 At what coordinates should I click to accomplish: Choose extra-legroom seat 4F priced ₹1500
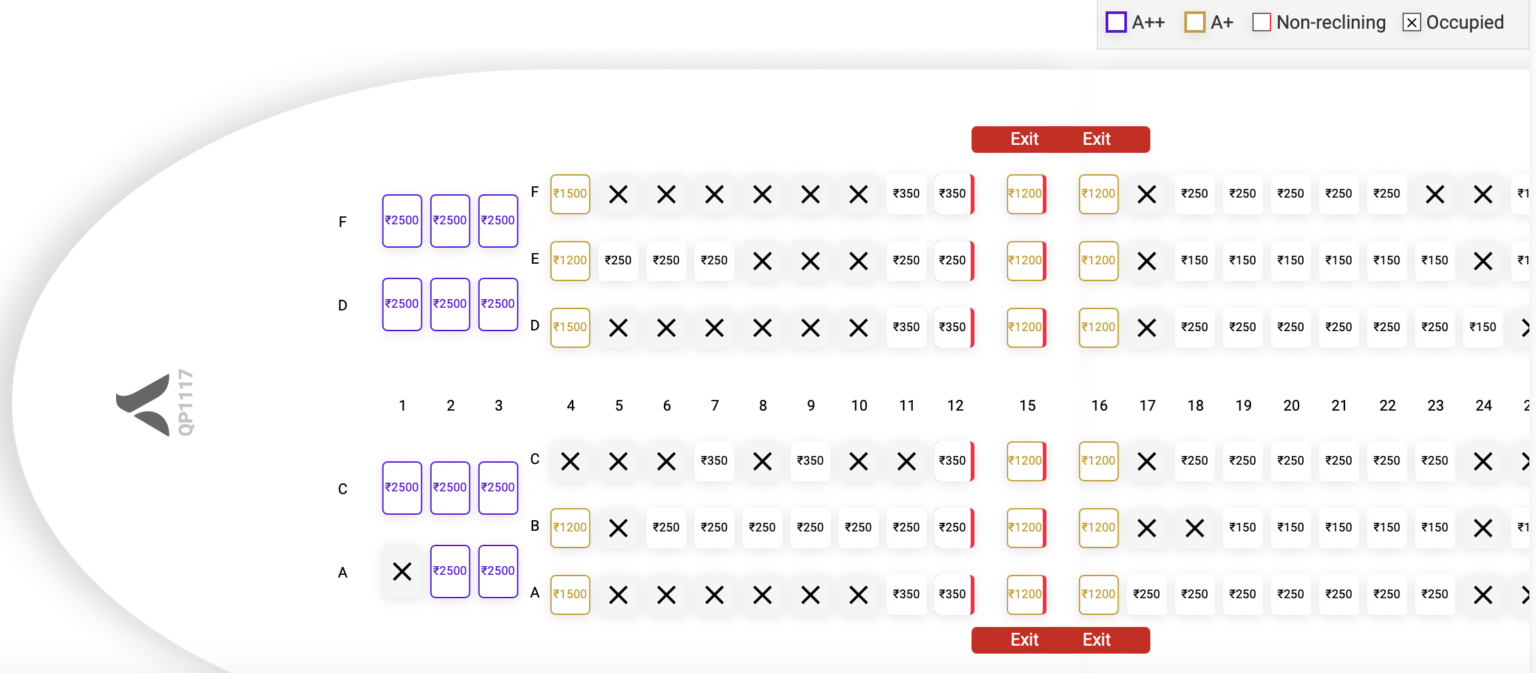pyautogui.click(x=570, y=194)
